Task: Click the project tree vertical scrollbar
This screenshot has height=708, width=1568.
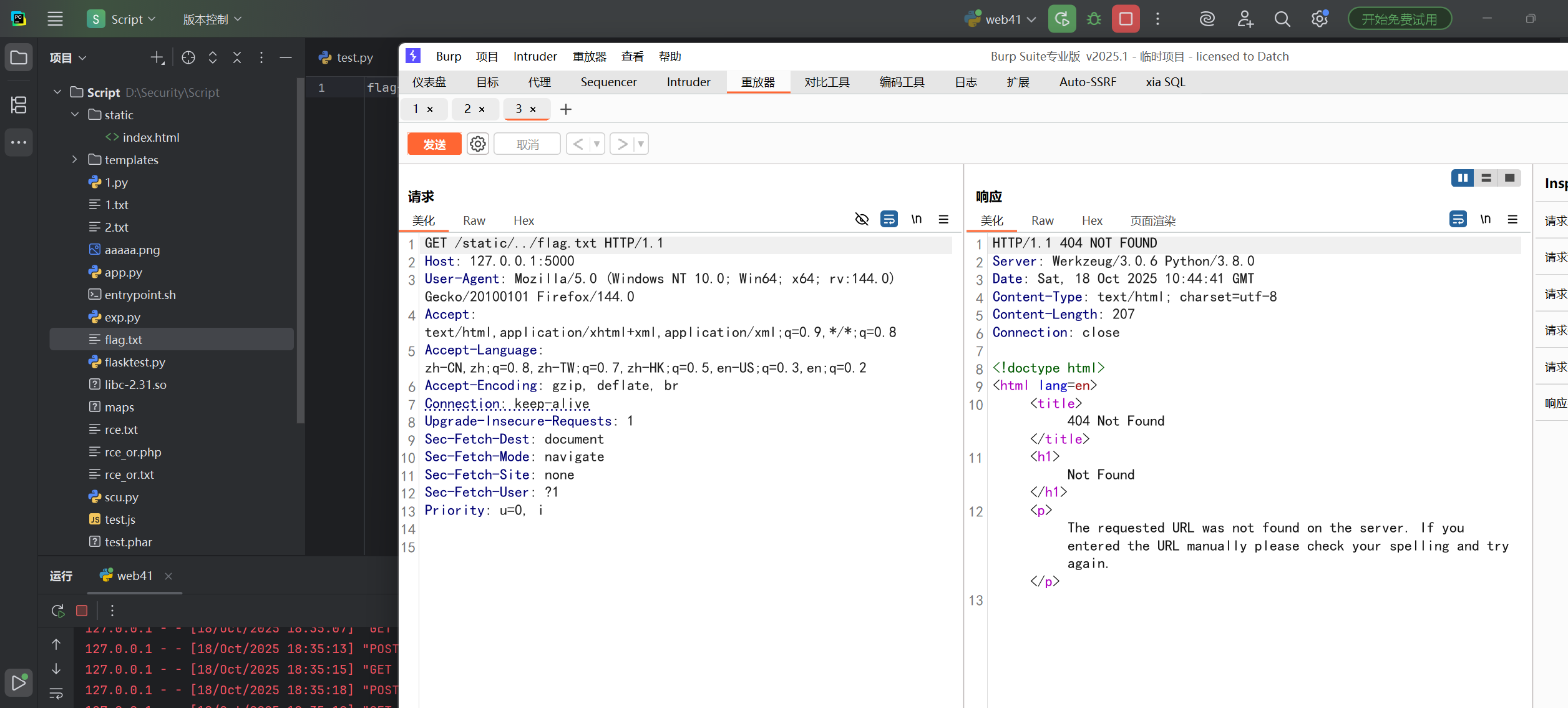Action: pos(301,250)
